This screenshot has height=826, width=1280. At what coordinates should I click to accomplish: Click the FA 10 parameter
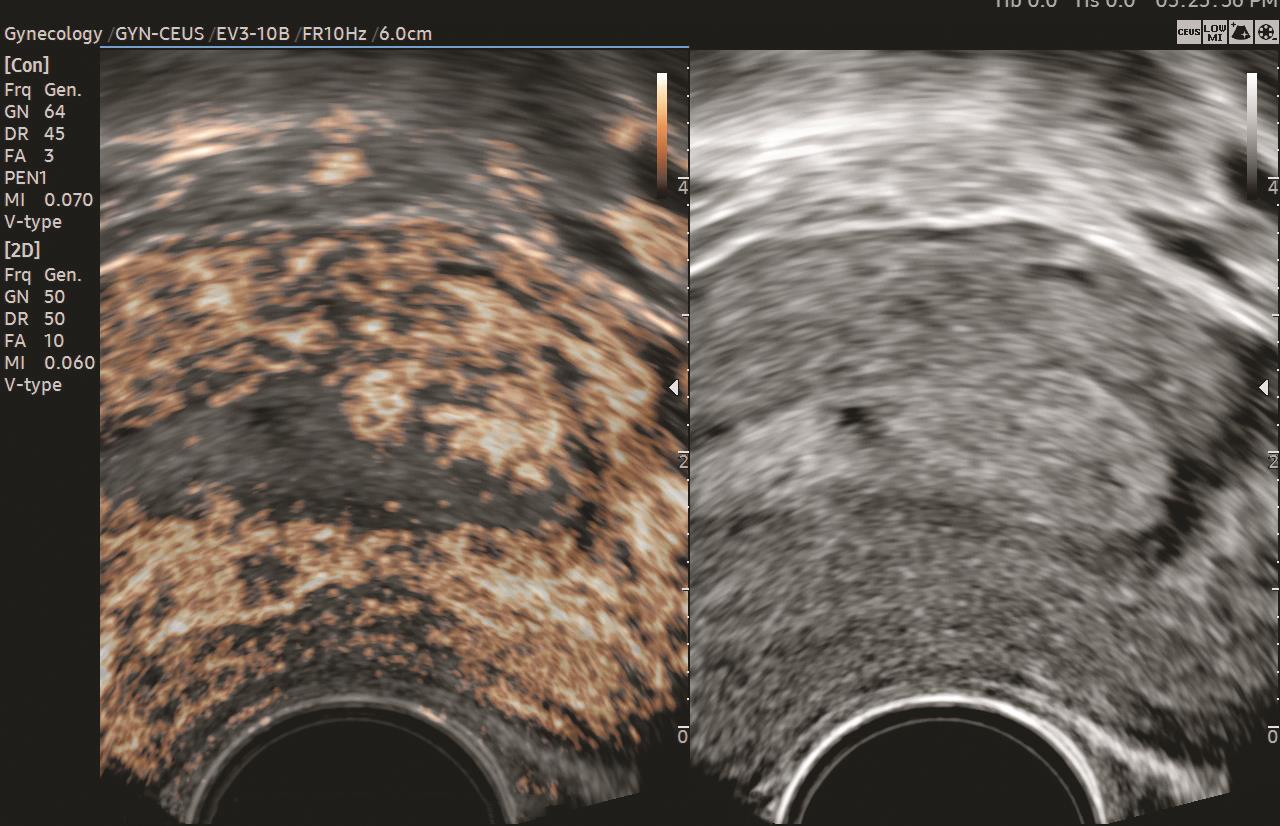click(35, 341)
